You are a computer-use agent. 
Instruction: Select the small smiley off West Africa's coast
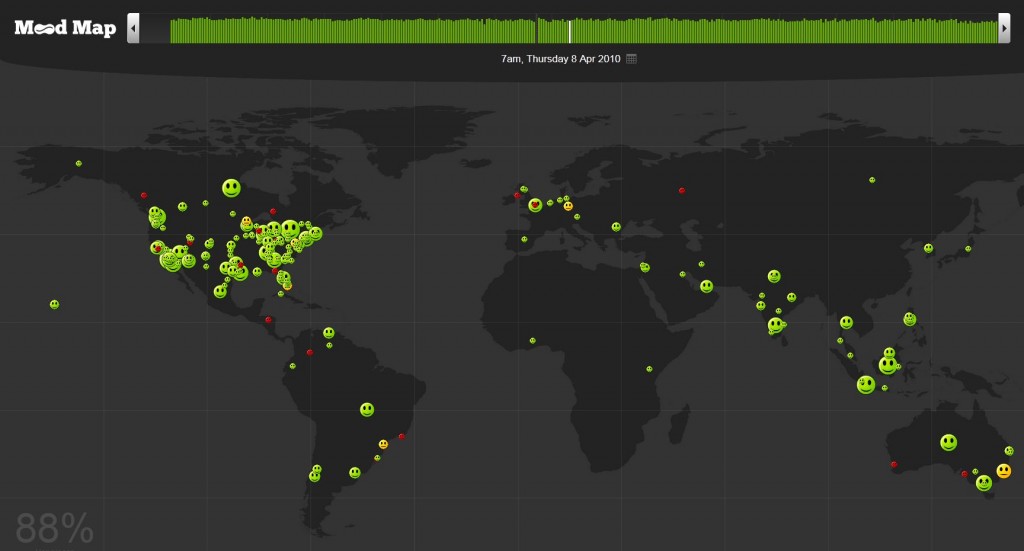pyautogui.click(x=532, y=340)
